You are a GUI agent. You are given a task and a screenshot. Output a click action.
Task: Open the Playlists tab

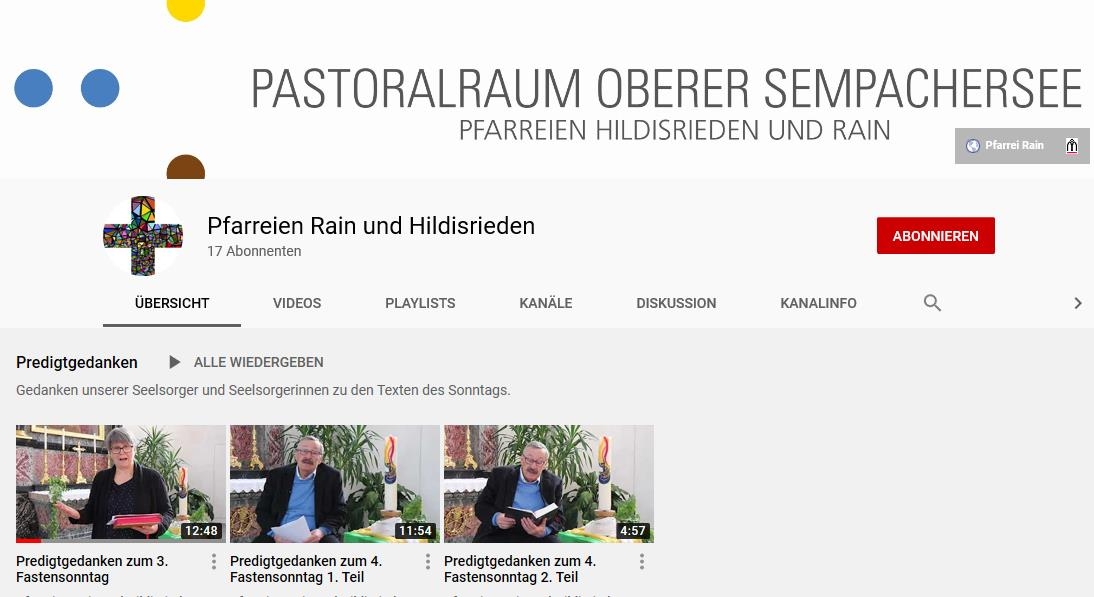tap(420, 303)
